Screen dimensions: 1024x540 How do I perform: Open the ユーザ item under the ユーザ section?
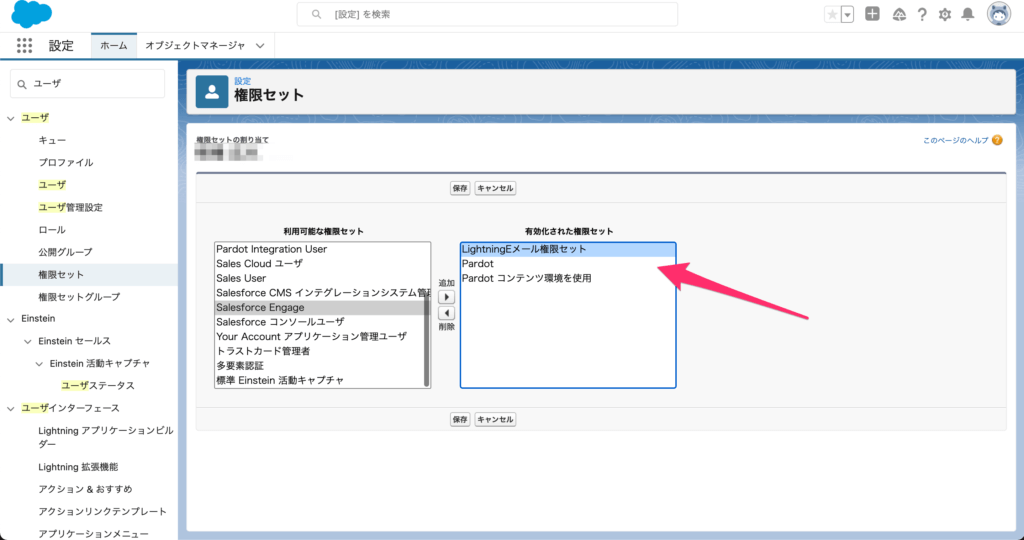coord(52,185)
